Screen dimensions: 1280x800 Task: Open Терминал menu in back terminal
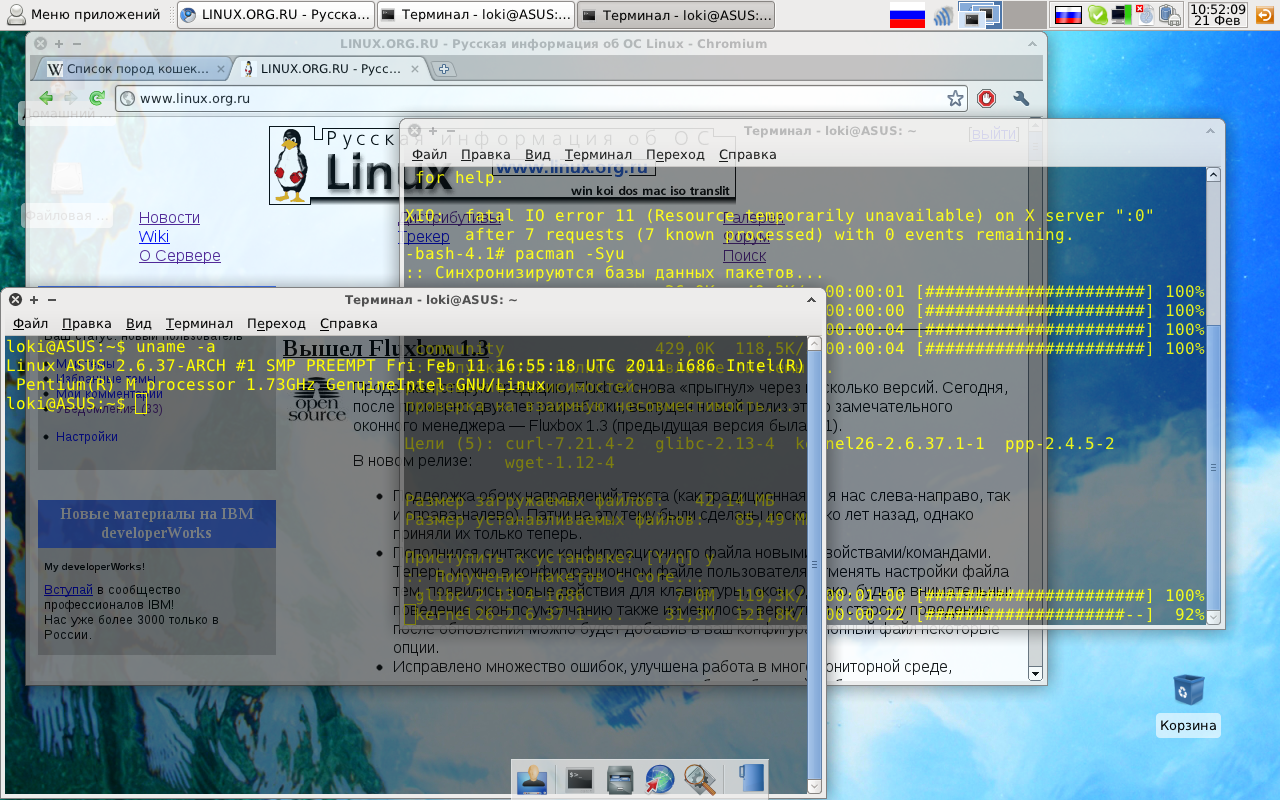pos(598,154)
